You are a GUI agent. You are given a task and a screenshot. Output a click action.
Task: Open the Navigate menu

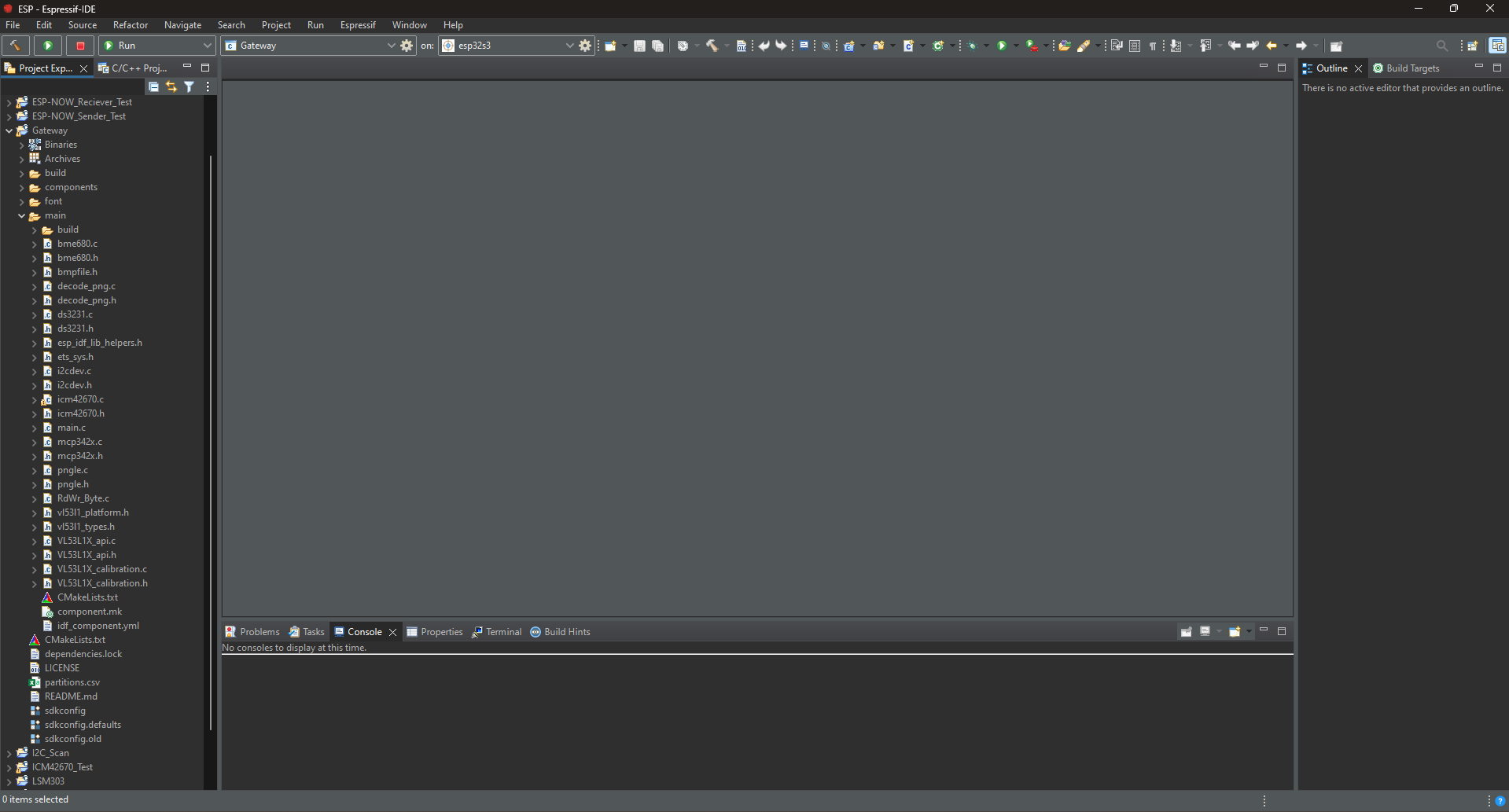pyautogui.click(x=182, y=25)
